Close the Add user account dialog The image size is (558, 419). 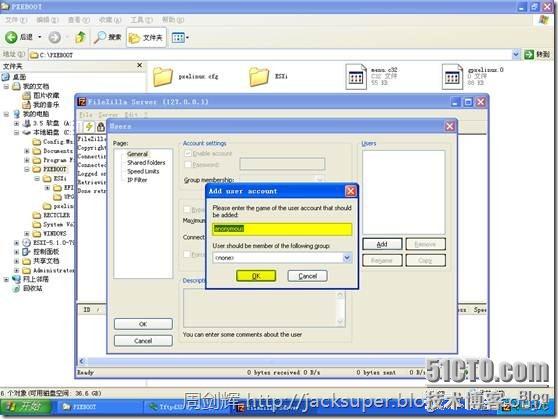(x=351, y=191)
